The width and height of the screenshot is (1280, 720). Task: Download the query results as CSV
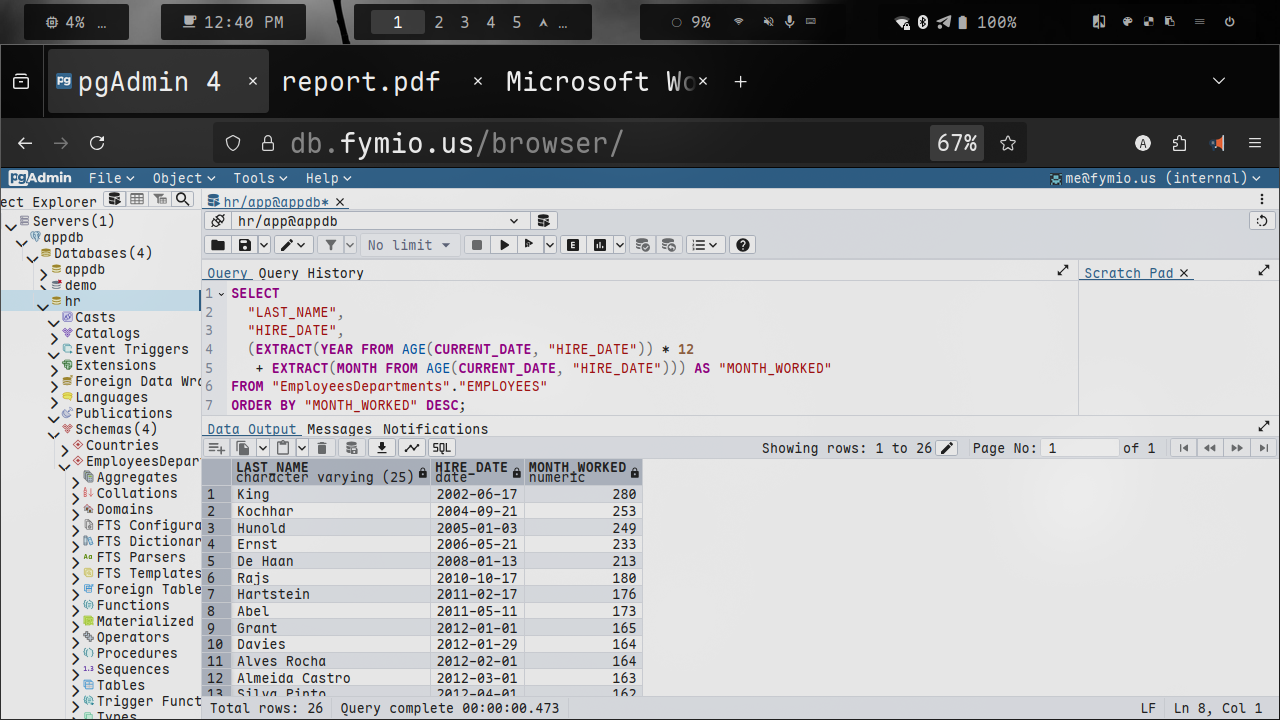(381, 448)
